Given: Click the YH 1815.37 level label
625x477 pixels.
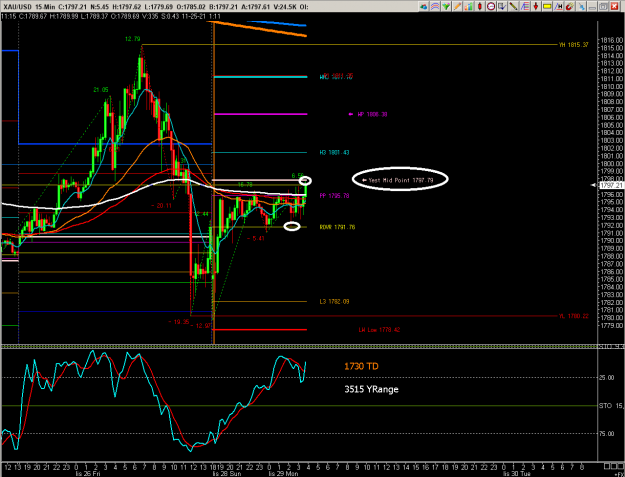Looking at the screenshot, I should point(573,45).
